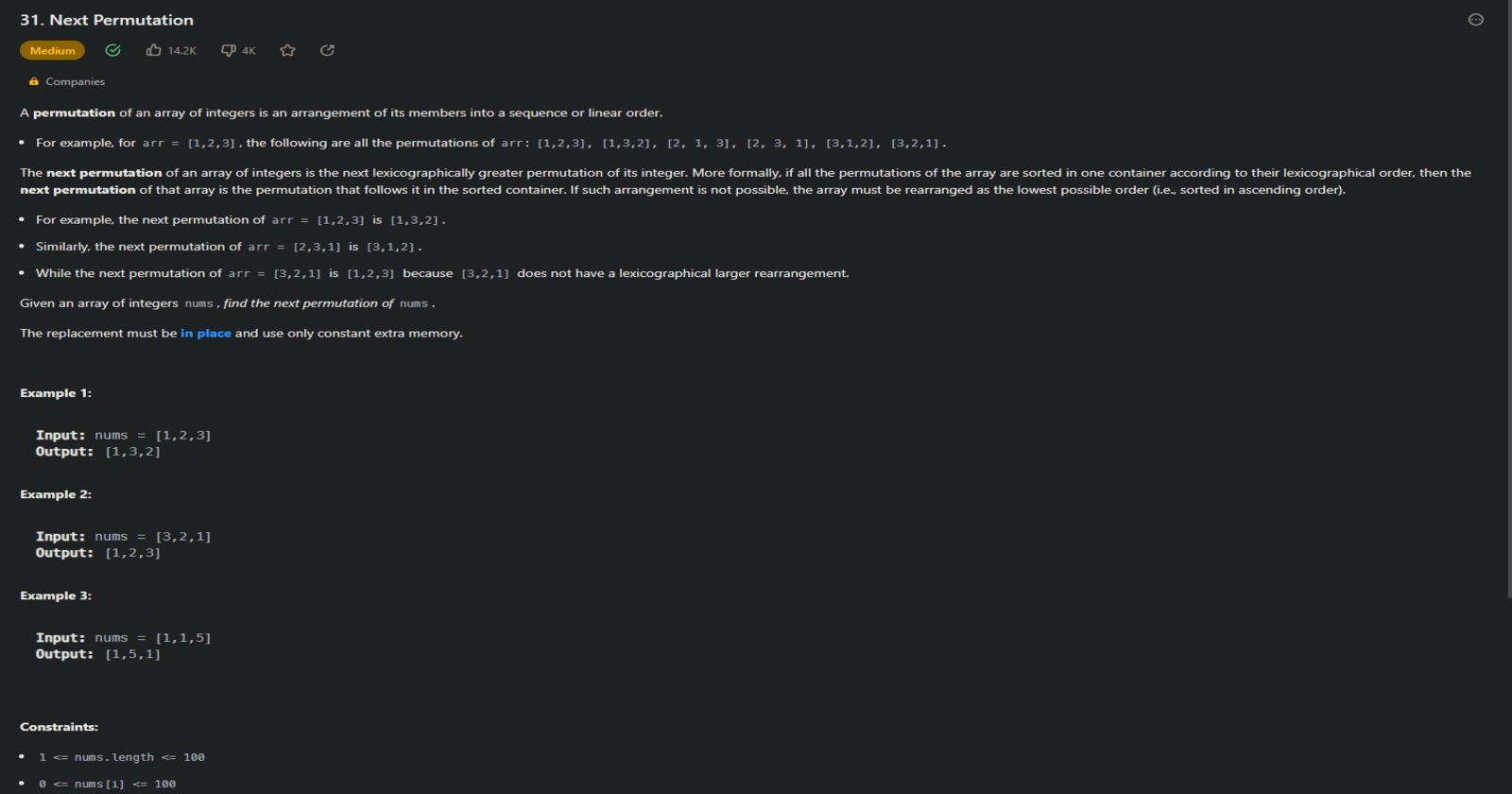Open the blue 'in place' link

pos(206,334)
